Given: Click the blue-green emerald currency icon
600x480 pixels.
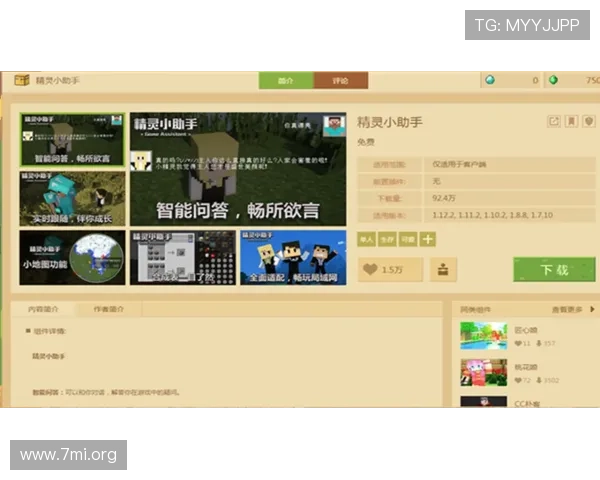Looking at the screenshot, I should point(490,80).
